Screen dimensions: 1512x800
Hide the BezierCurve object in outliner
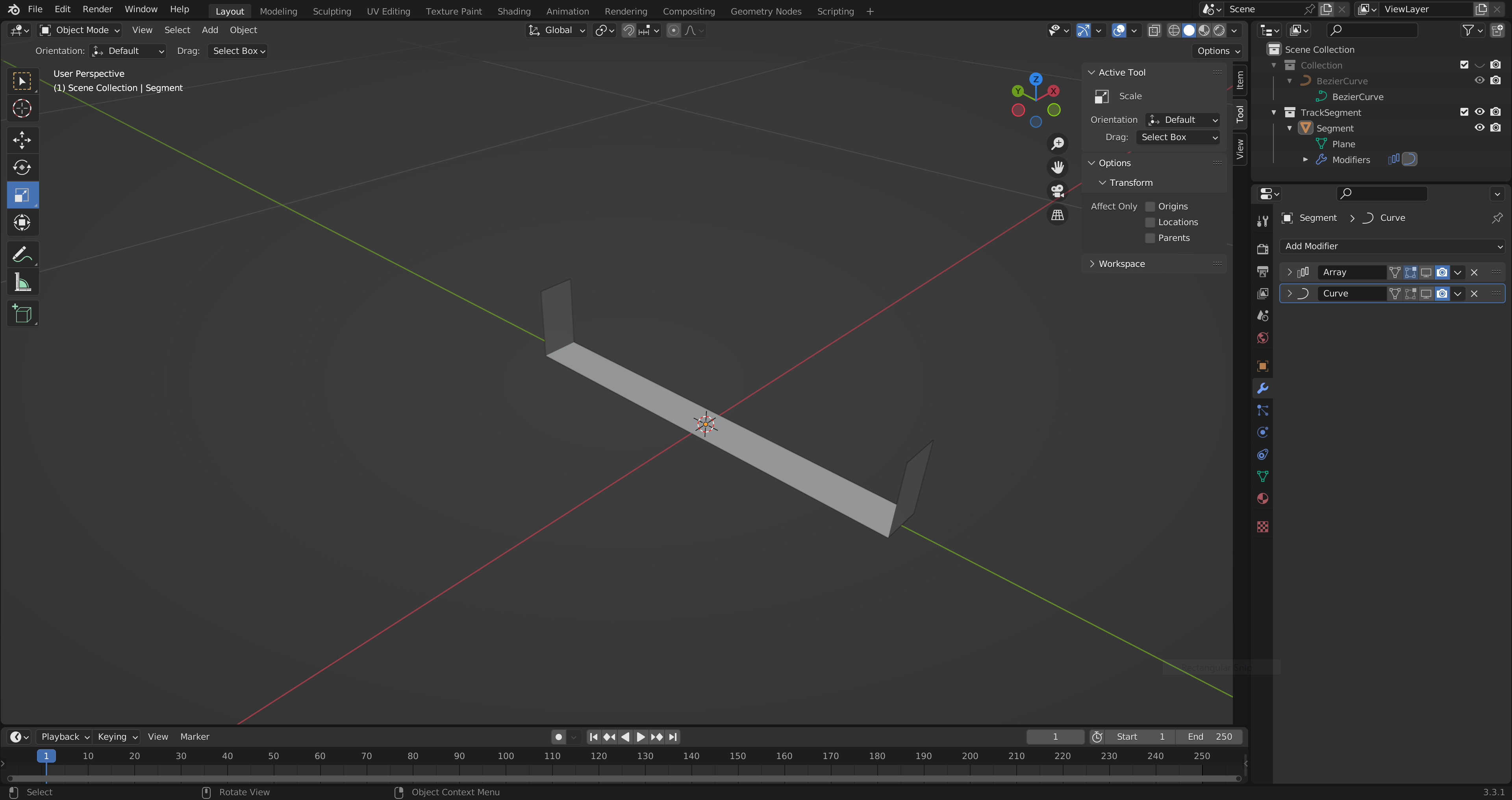click(x=1479, y=80)
